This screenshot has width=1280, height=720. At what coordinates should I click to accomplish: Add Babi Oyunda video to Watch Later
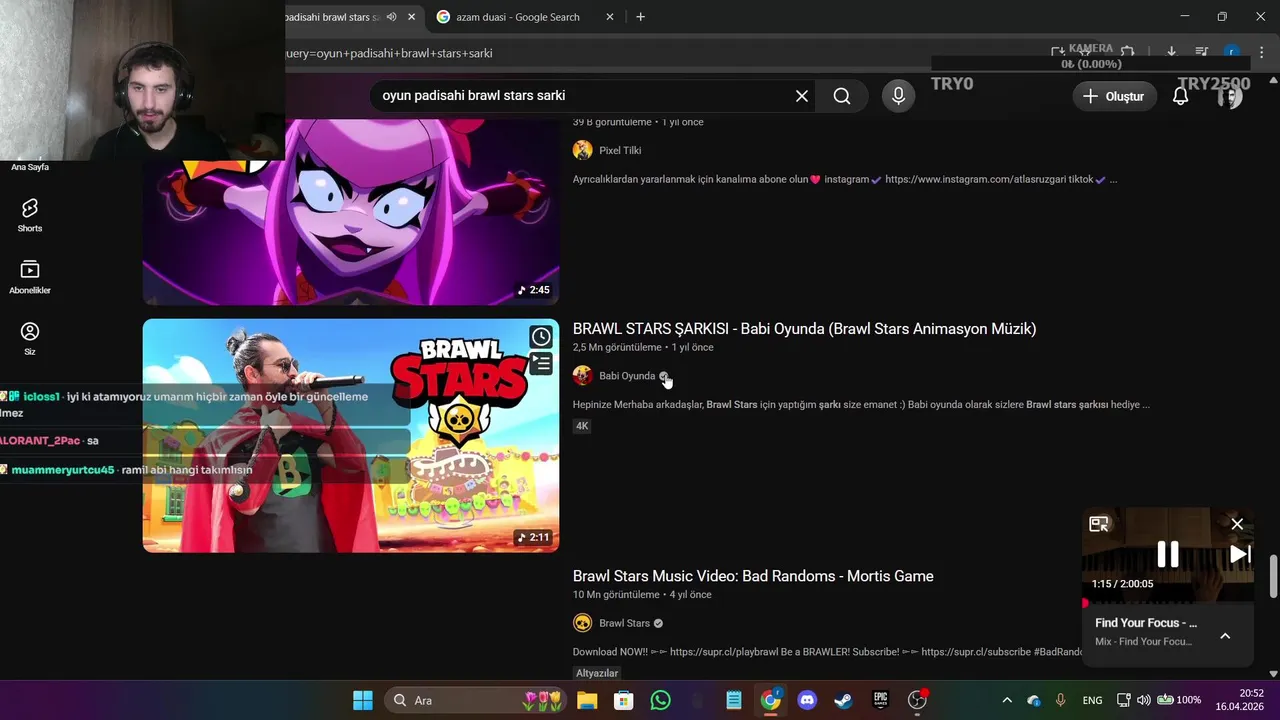point(541,336)
